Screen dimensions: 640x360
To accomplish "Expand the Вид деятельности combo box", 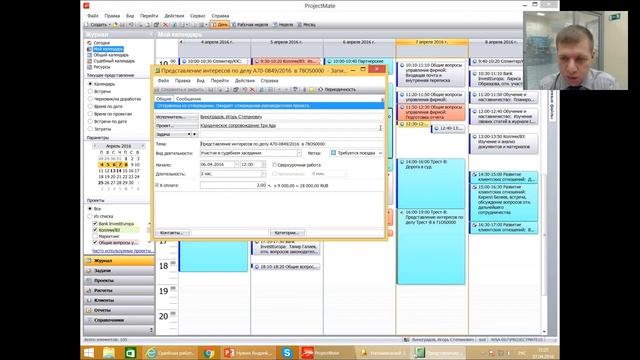I will pos(299,153).
